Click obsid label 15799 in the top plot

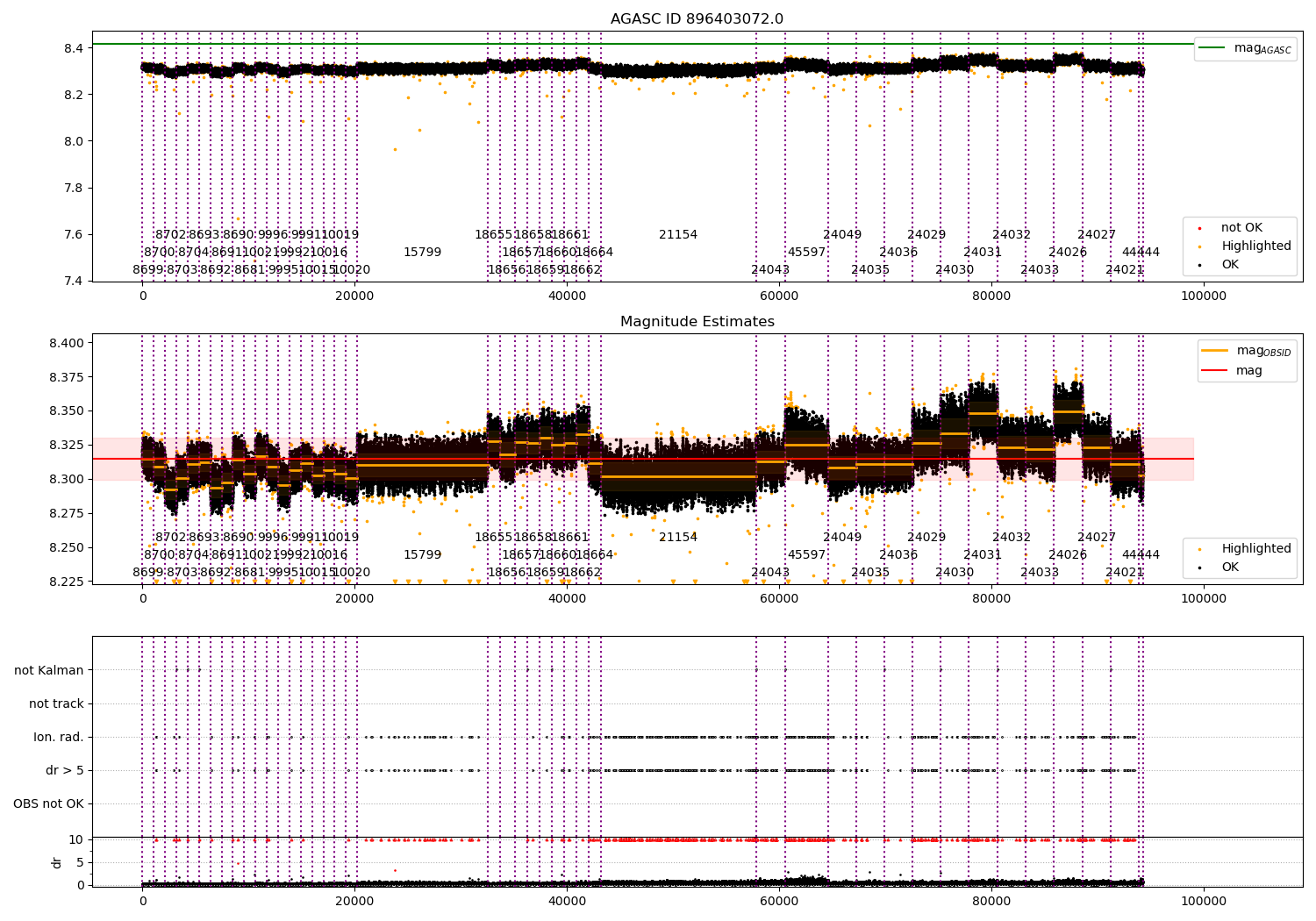point(422,253)
